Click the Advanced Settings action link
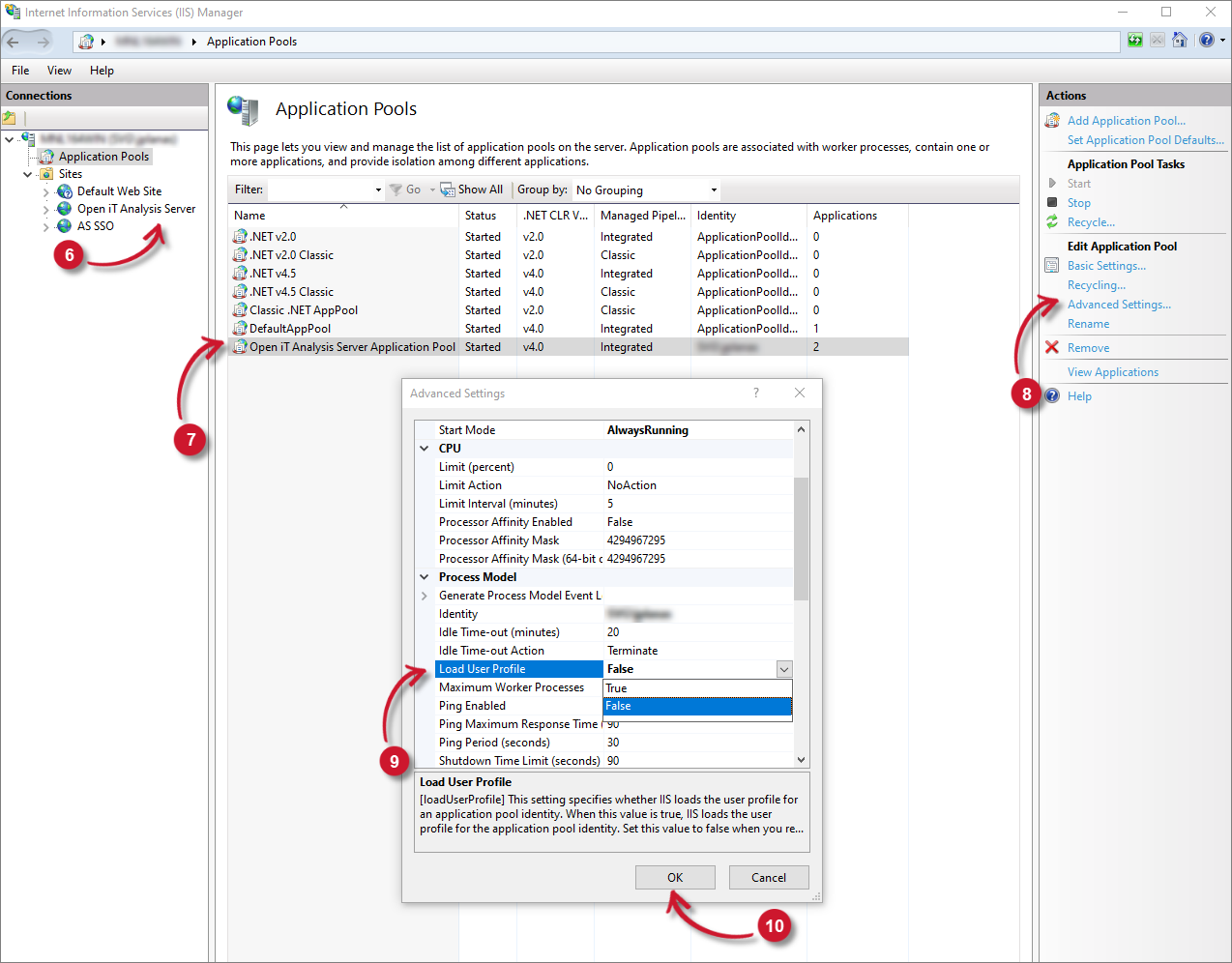This screenshot has height=963, width=1232. [1119, 305]
